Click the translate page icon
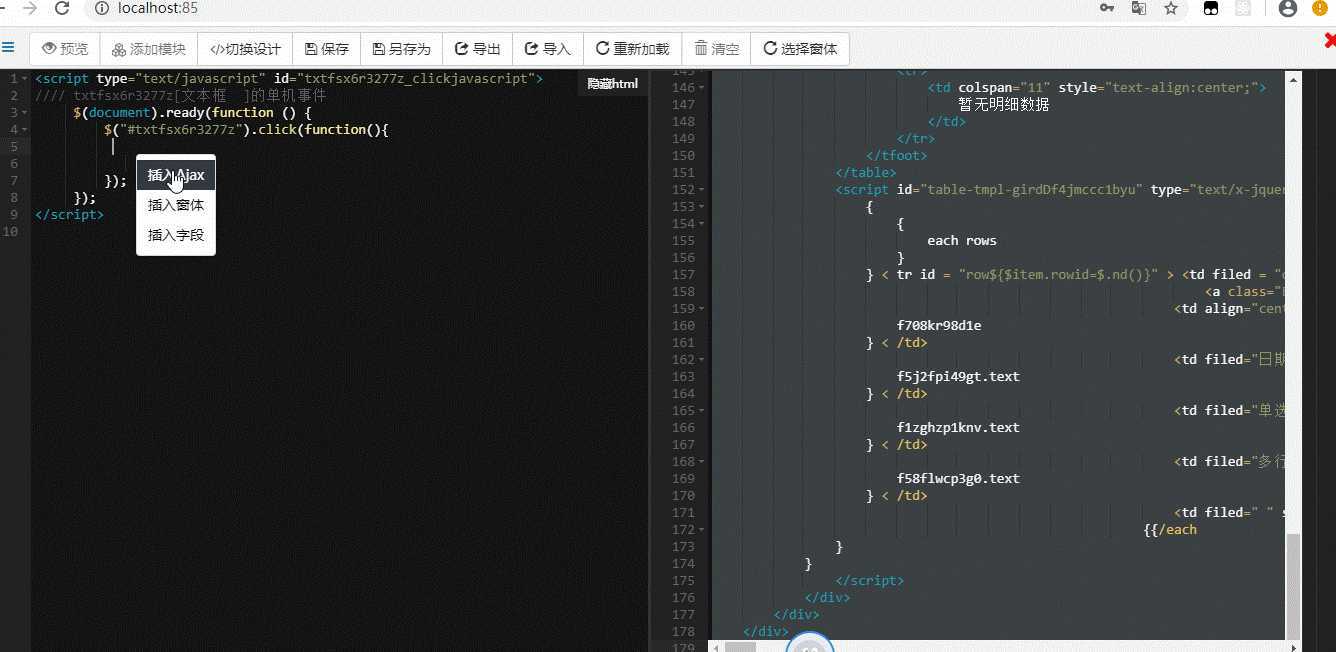The image size is (1336, 652). tap(1139, 9)
